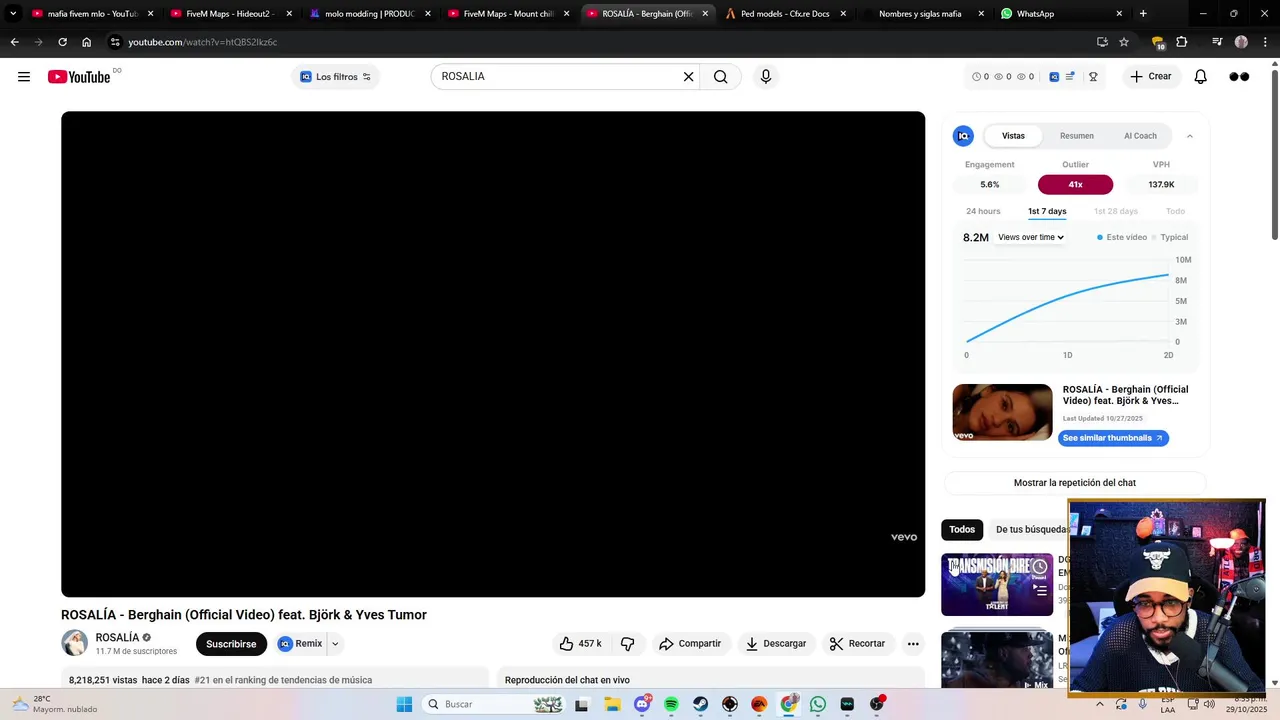Image resolution: width=1280 pixels, height=720 pixels.
Task: Open Chrome three-dot menu
Action: coord(1265,42)
